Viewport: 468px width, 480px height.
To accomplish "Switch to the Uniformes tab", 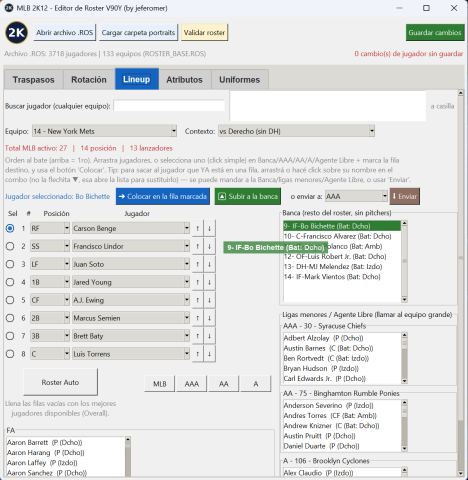I will point(239,80).
